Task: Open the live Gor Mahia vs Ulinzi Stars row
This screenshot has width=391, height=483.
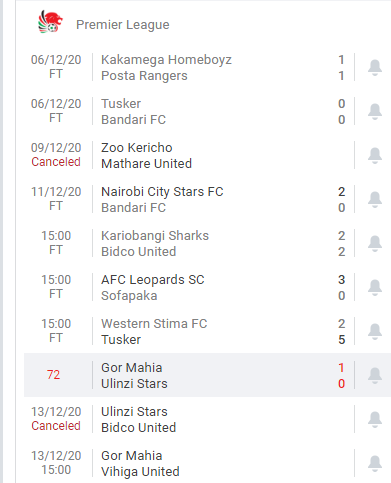Action: click(x=189, y=375)
